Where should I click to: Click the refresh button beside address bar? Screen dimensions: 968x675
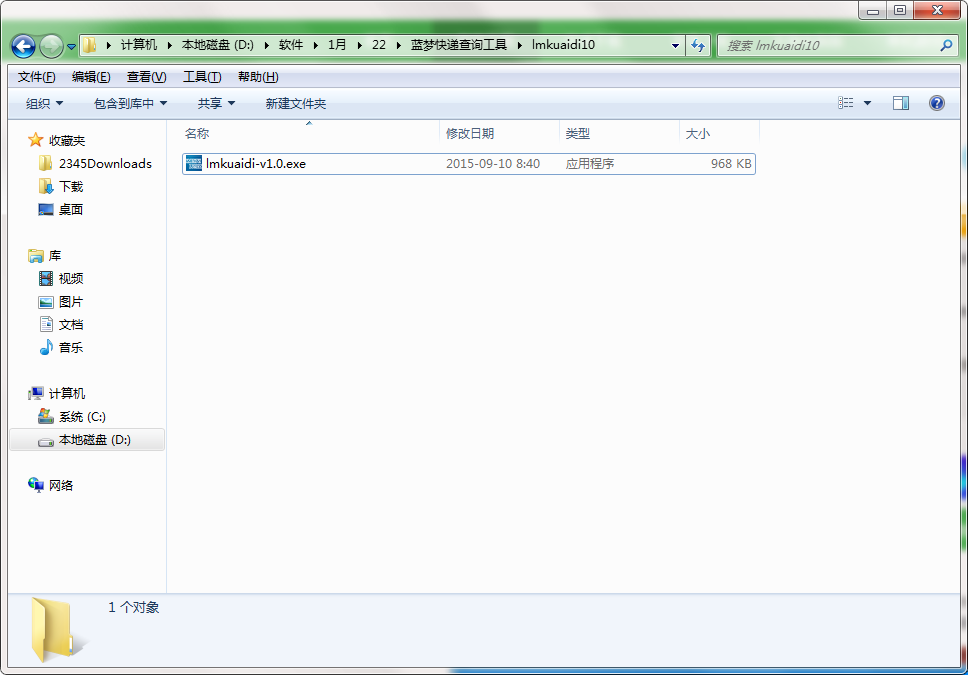698,46
